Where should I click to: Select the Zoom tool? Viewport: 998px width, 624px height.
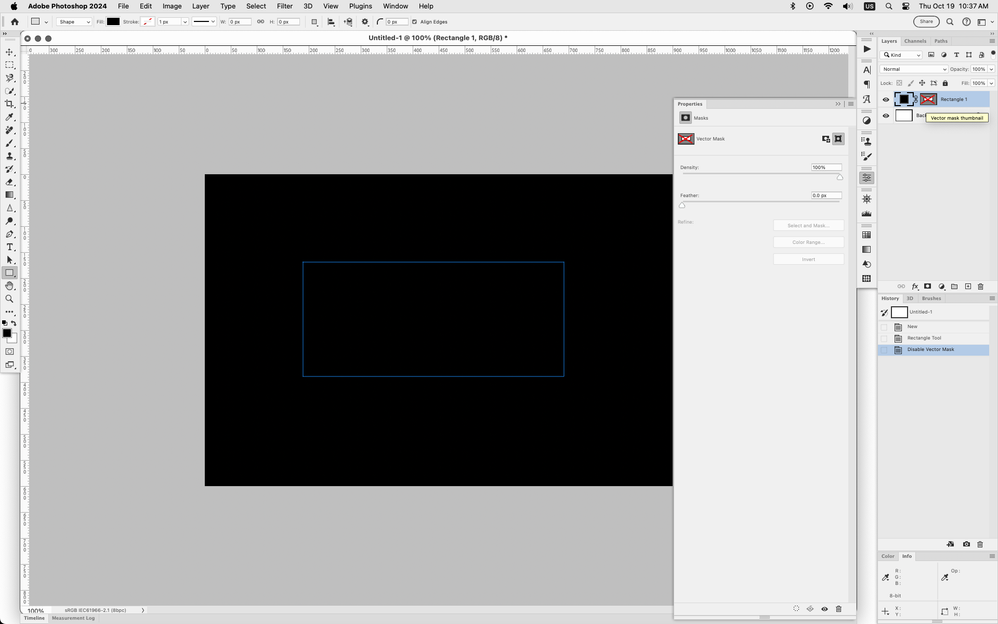click(x=10, y=299)
